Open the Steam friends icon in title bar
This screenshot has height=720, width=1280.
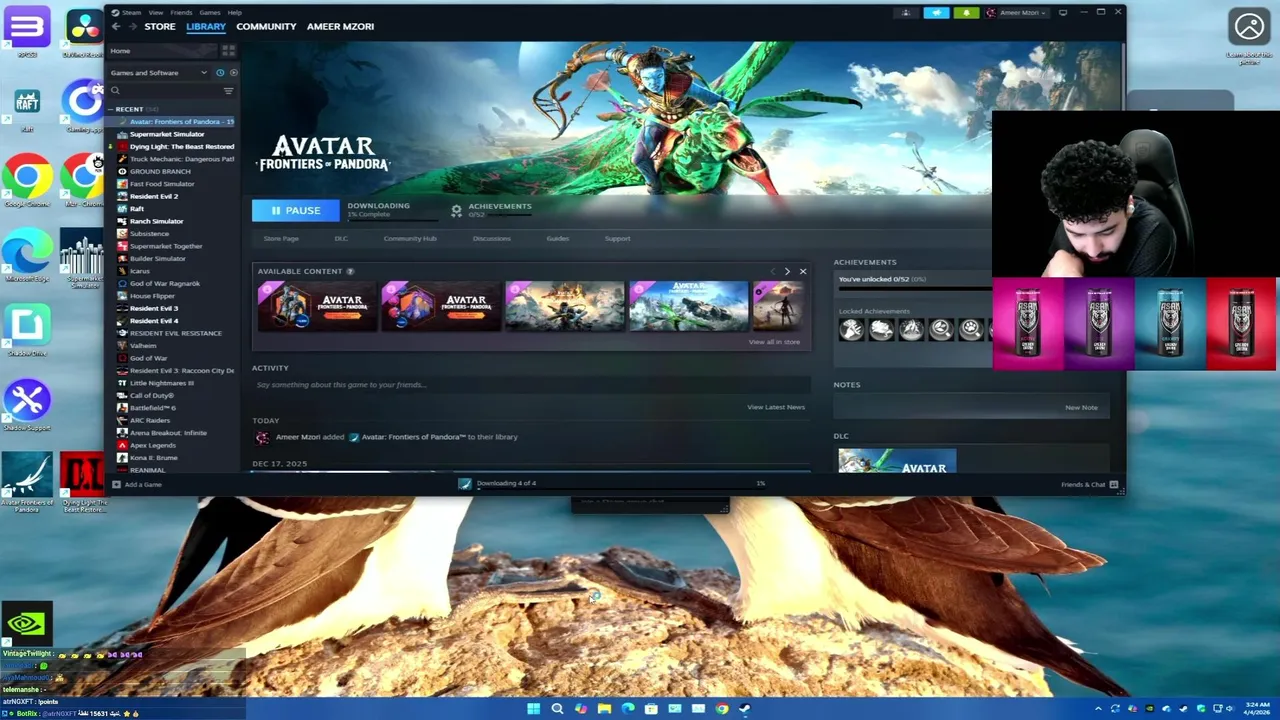[906, 13]
